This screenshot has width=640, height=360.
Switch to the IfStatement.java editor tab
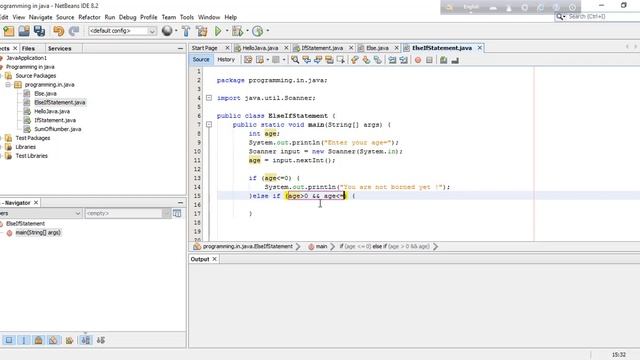(x=322, y=48)
